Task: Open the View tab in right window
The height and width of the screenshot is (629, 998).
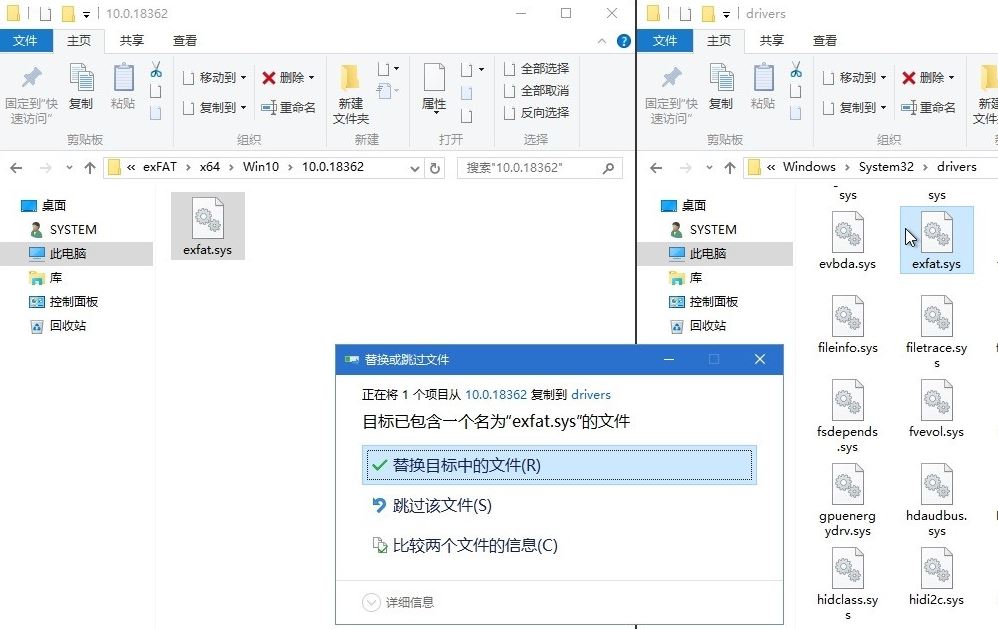Action: click(x=825, y=41)
